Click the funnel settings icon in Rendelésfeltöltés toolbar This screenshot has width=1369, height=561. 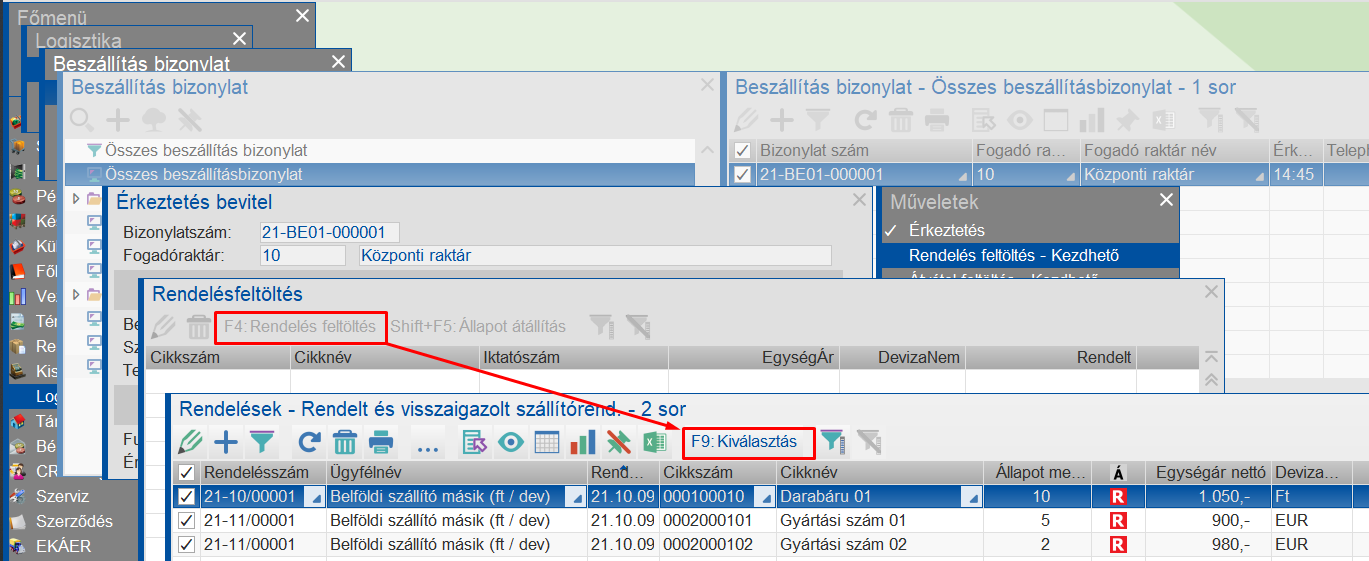600,326
